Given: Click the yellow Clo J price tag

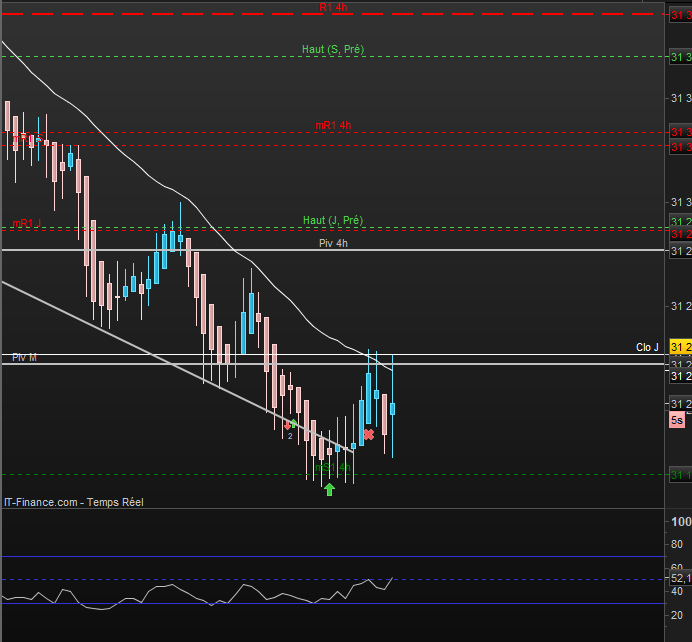Looking at the screenshot, I should click(681, 347).
